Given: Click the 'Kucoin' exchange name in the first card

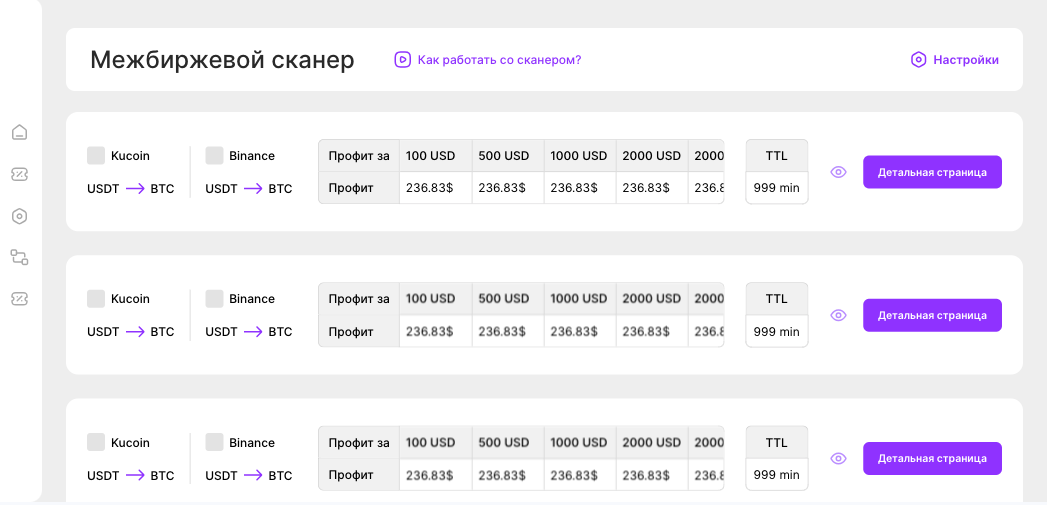Looking at the screenshot, I should (130, 156).
